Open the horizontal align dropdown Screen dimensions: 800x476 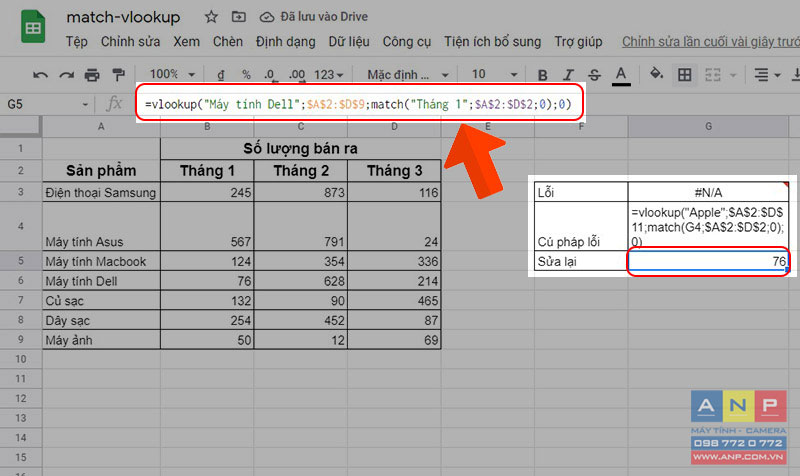pos(767,75)
